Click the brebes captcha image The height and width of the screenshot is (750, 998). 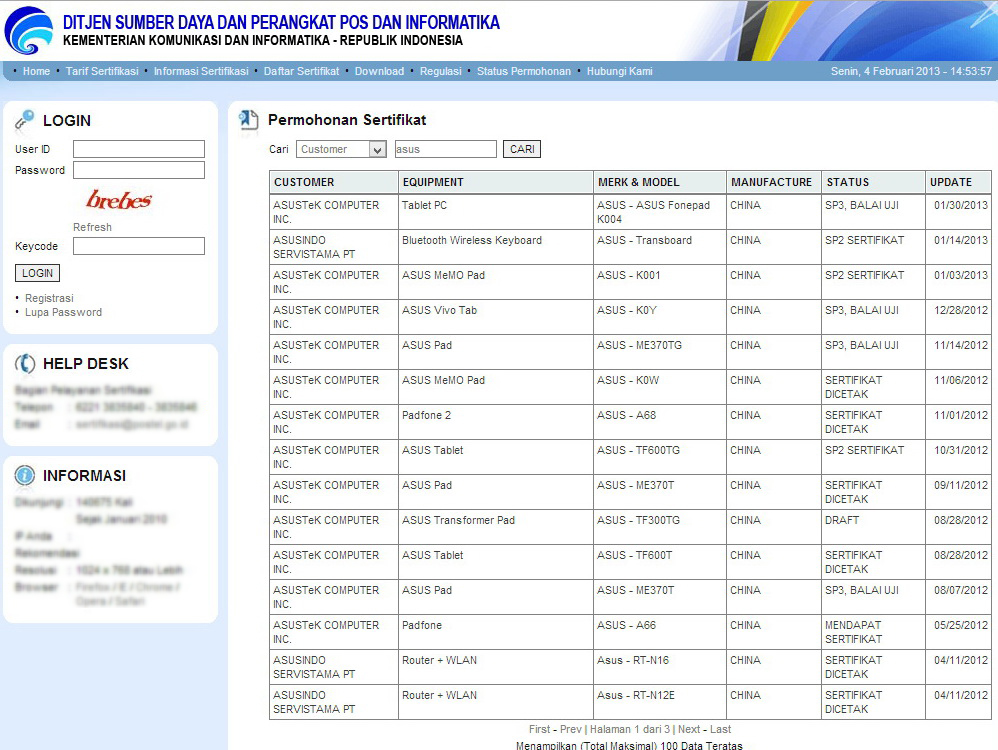click(119, 200)
